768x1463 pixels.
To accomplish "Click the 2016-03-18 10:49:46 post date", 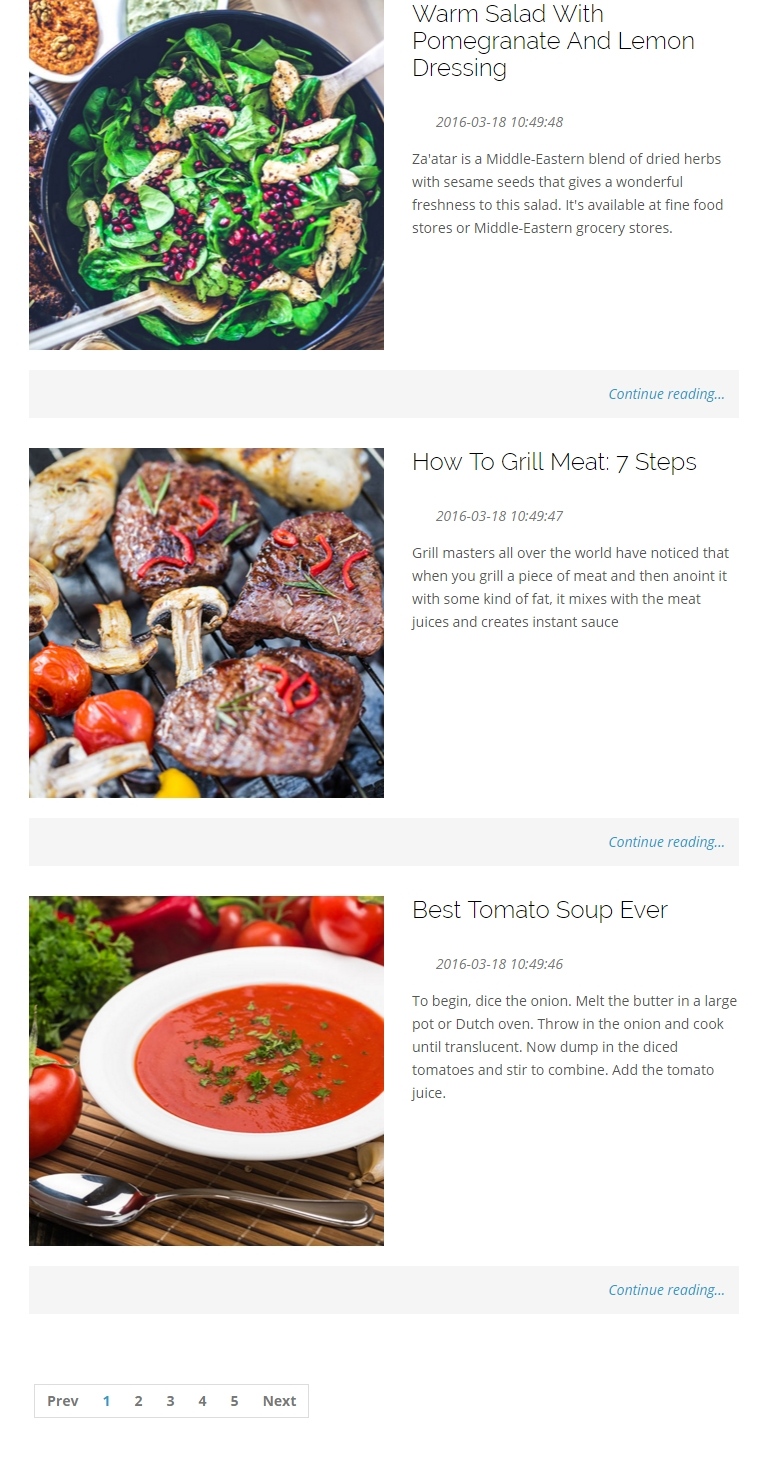I will click(x=499, y=964).
